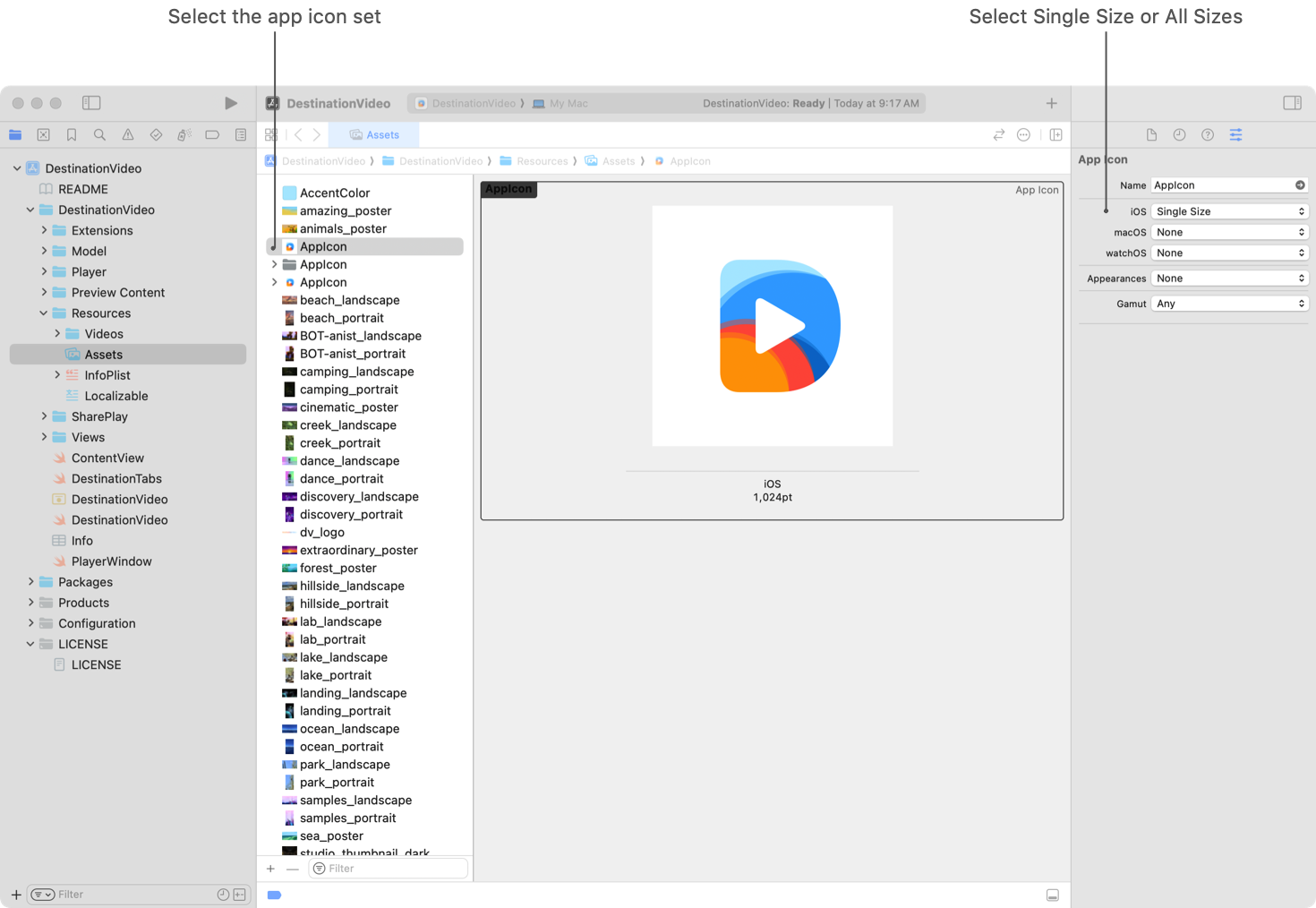Open the editor options ellipsis menu

tap(1024, 135)
